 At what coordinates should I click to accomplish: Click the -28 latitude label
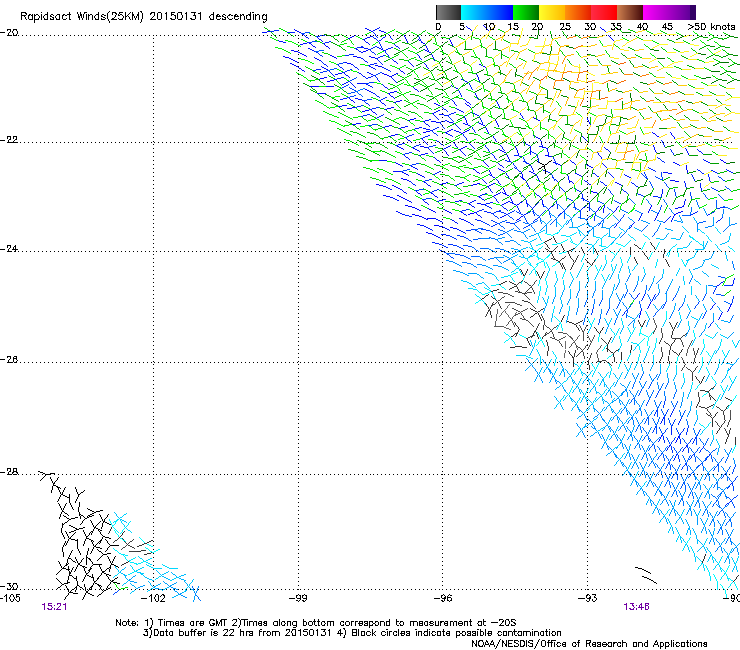9,472
